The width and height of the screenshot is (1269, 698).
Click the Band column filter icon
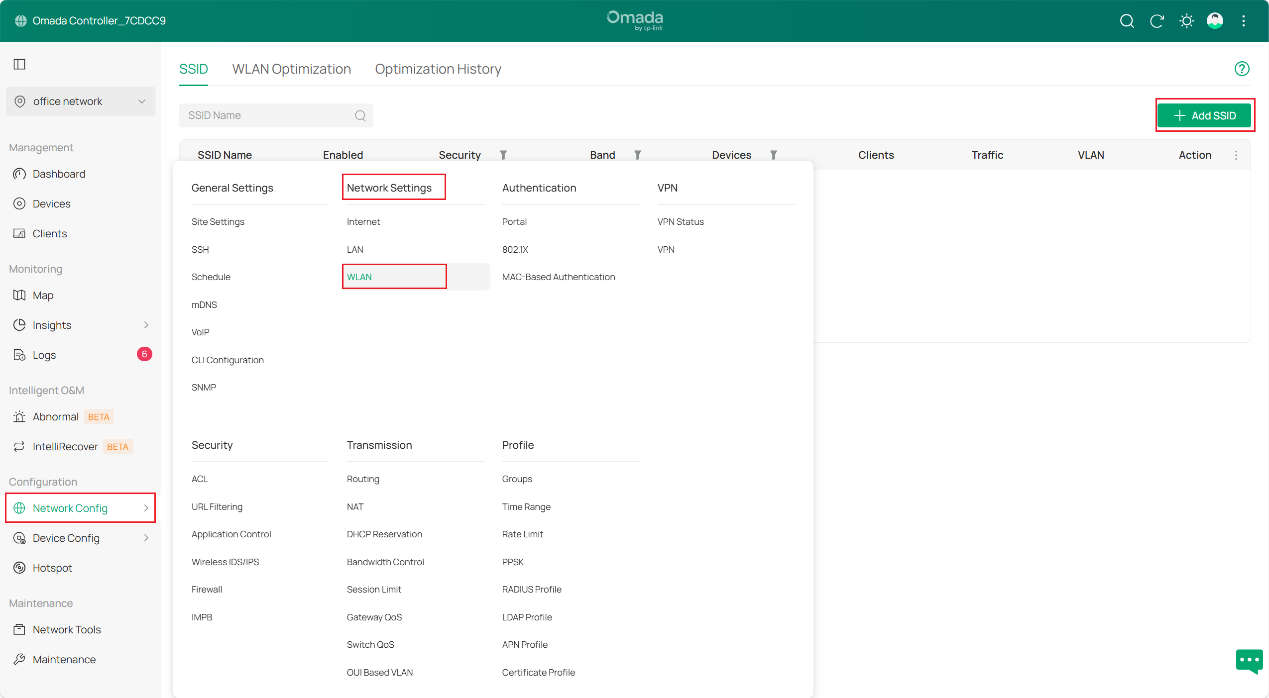(637, 155)
